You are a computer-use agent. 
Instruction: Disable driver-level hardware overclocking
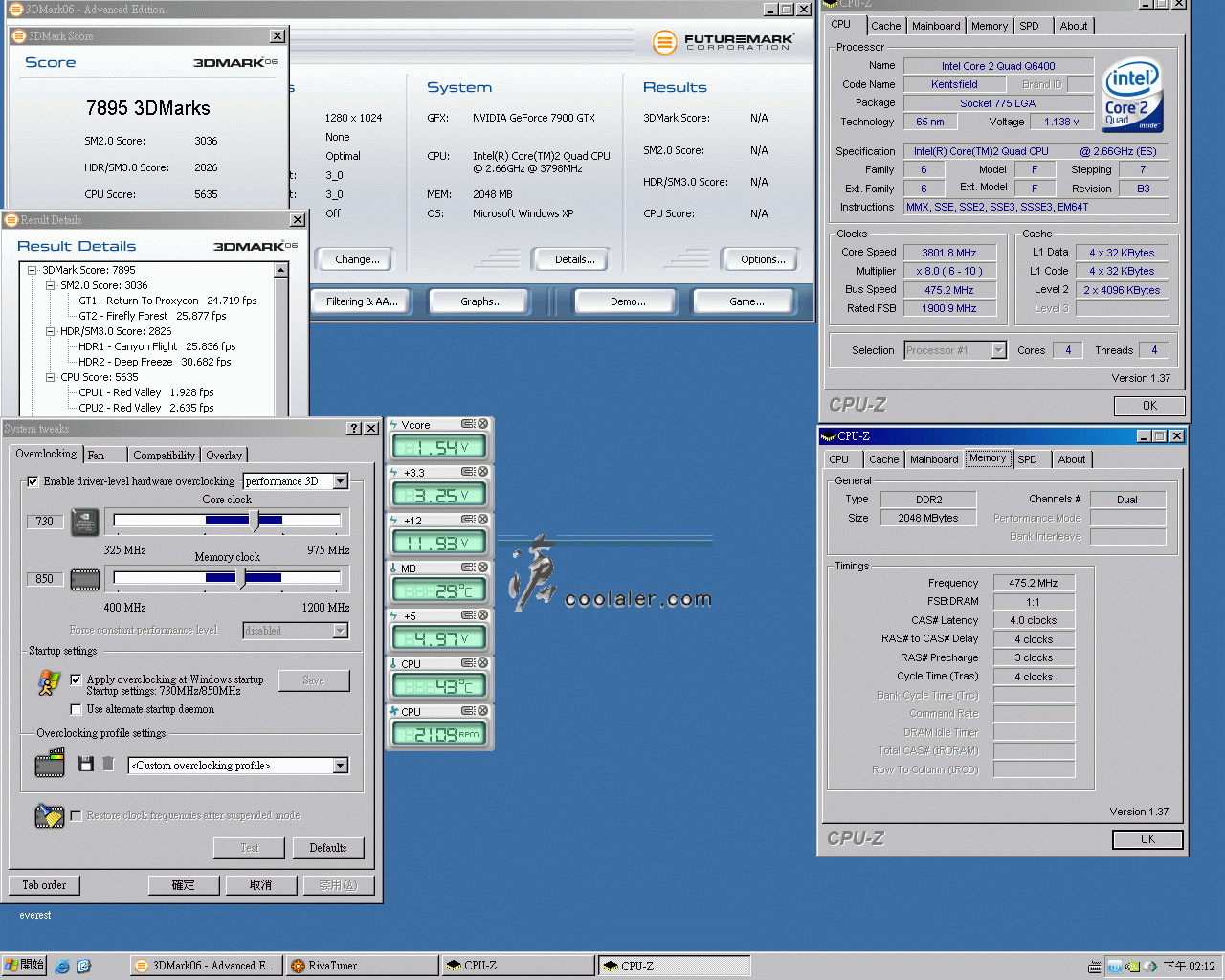pos(33,481)
